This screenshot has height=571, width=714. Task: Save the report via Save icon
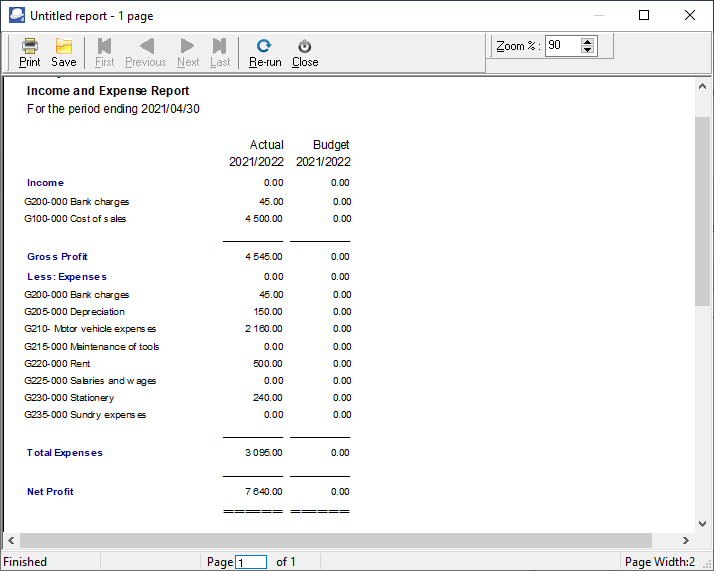point(63,53)
